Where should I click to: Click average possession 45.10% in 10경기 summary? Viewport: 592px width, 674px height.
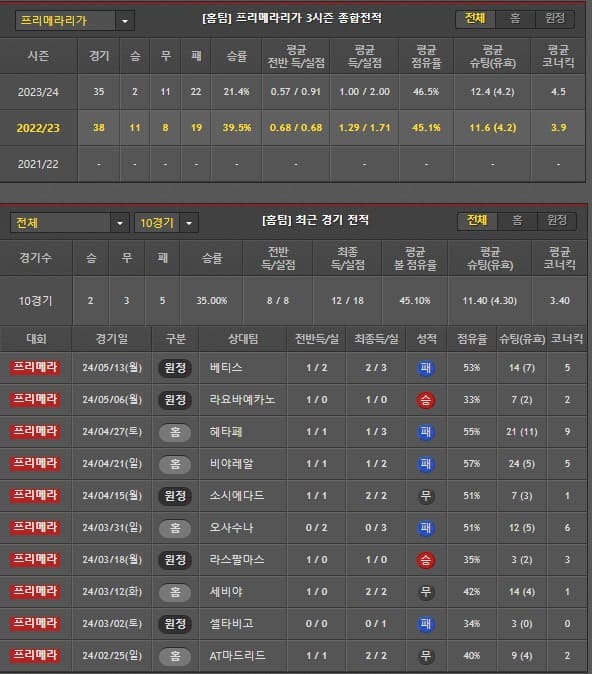pos(415,301)
